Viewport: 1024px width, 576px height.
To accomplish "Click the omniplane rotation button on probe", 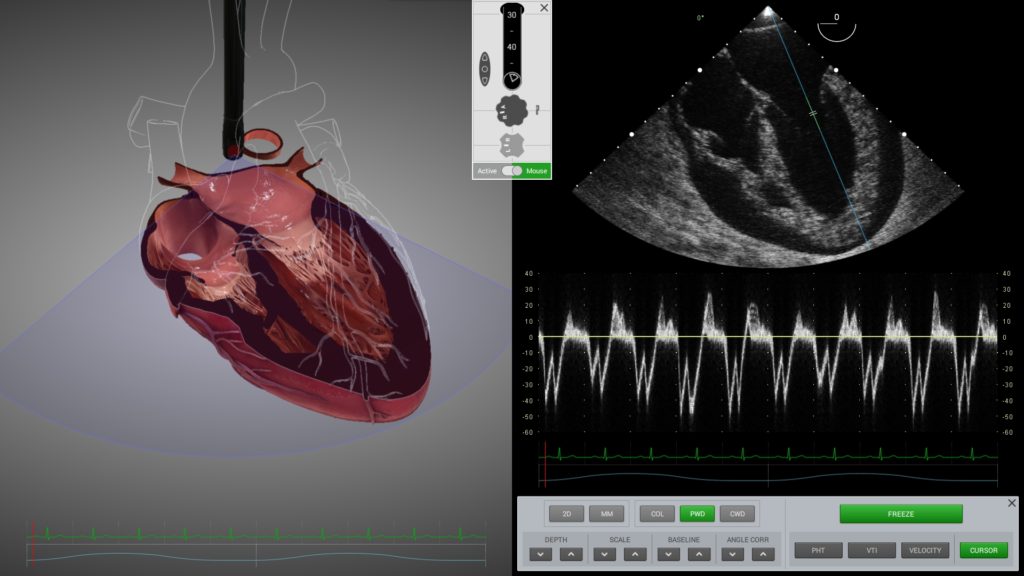I will tap(485, 70).
